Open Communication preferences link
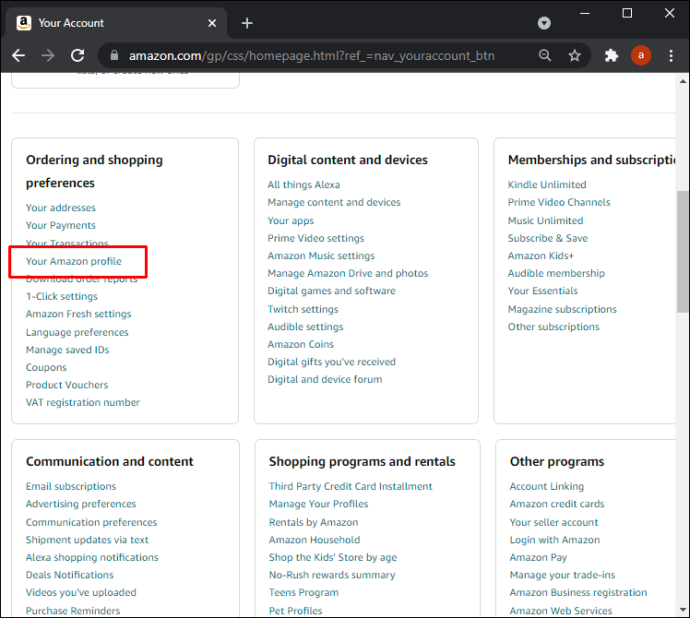 [x=92, y=522]
